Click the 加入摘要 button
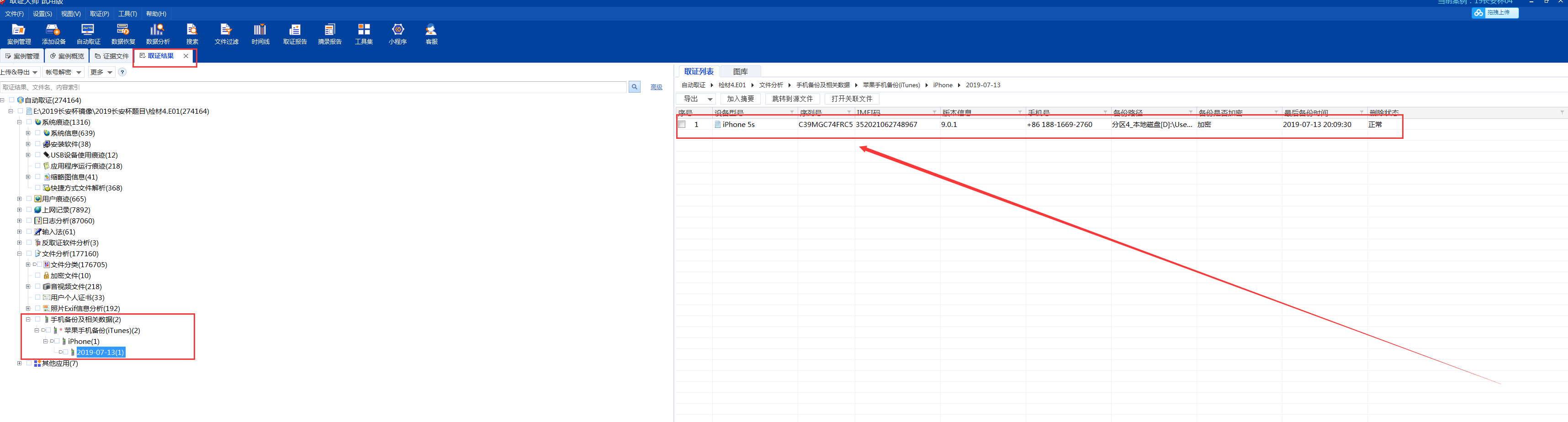Viewport: 1568px width, 422px height. tap(740, 99)
